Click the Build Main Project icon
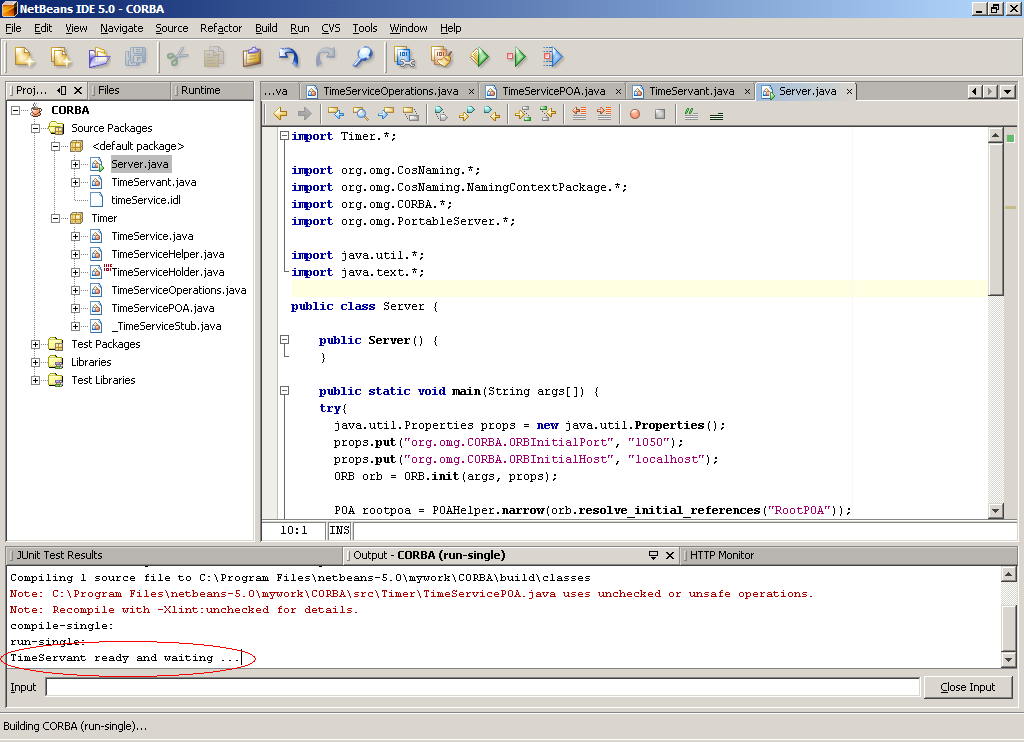1024x742 pixels. coord(405,57)
